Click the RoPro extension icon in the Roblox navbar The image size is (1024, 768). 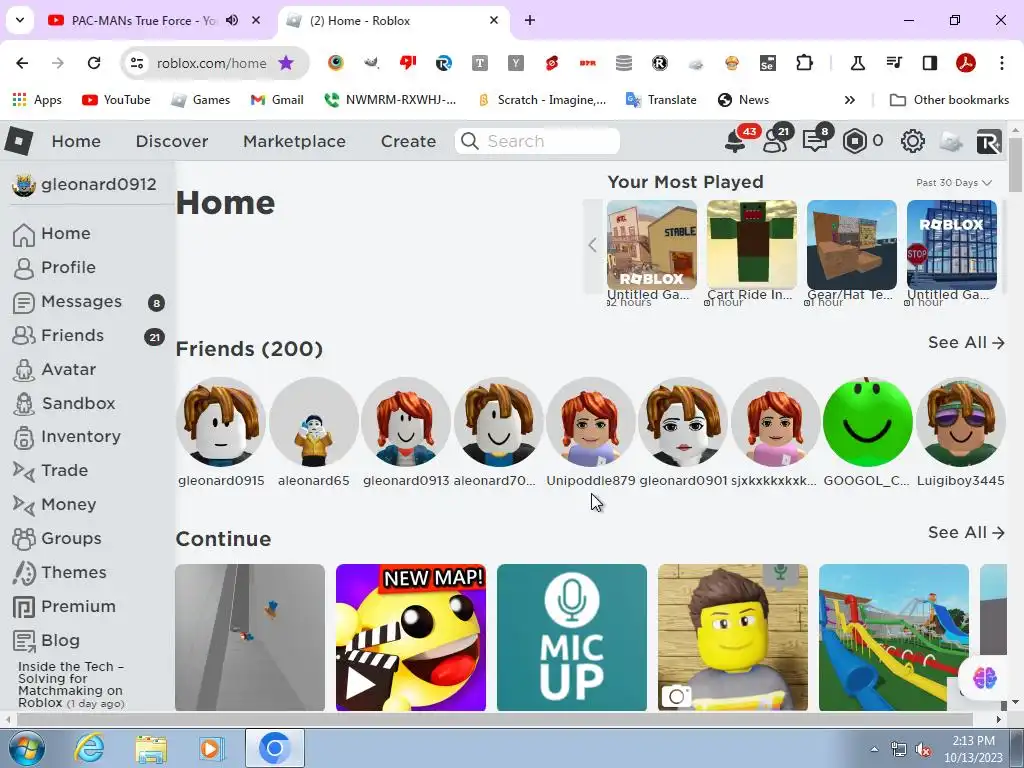989,142
